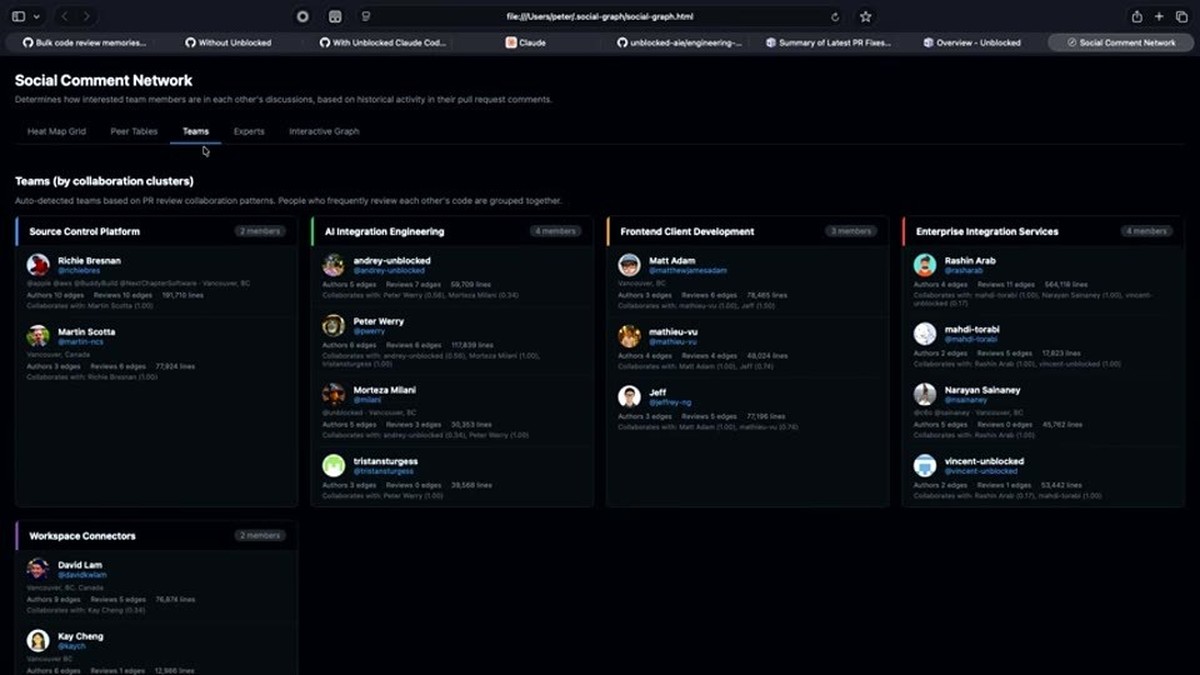Image resolution: width=1200 pixels, height=675 pixels.
Task: Open the Interactive Graph tab
Action: [x=324, y=131]
